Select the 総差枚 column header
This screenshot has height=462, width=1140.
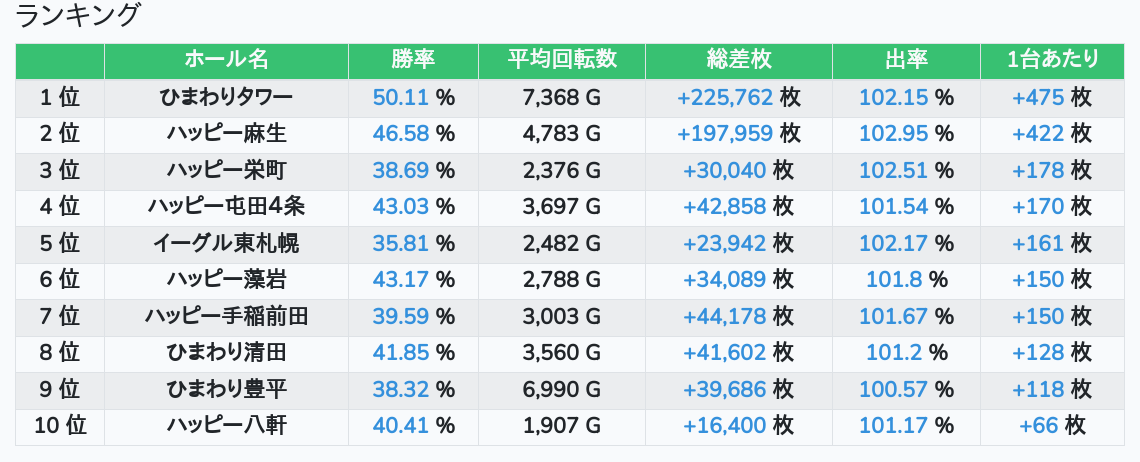tap(738, 60)
